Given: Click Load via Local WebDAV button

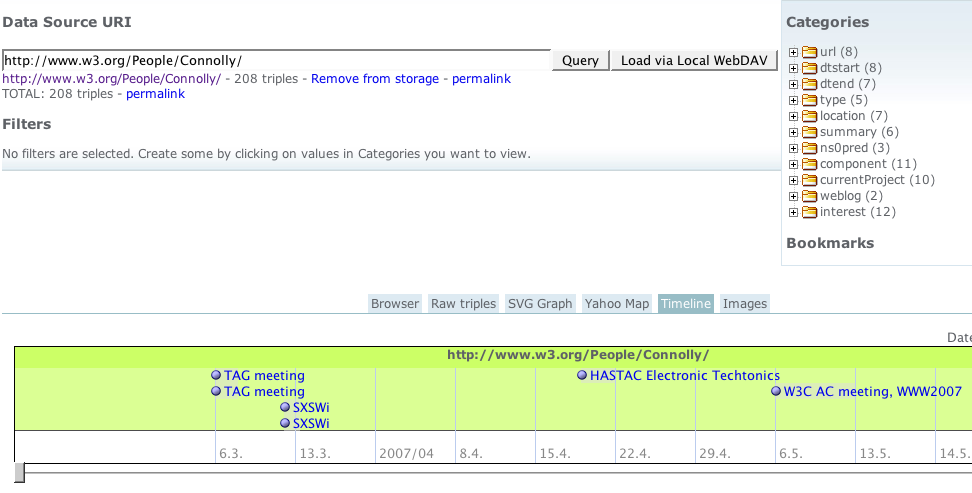Looking at the screenshot, I should [694, 61].
